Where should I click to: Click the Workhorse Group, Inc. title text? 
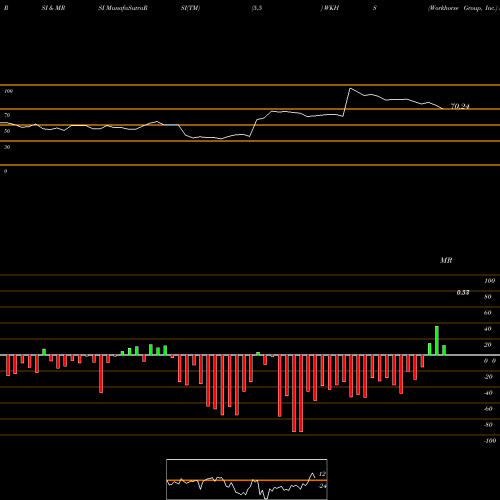pyautogui.click(x=463, y=8)
